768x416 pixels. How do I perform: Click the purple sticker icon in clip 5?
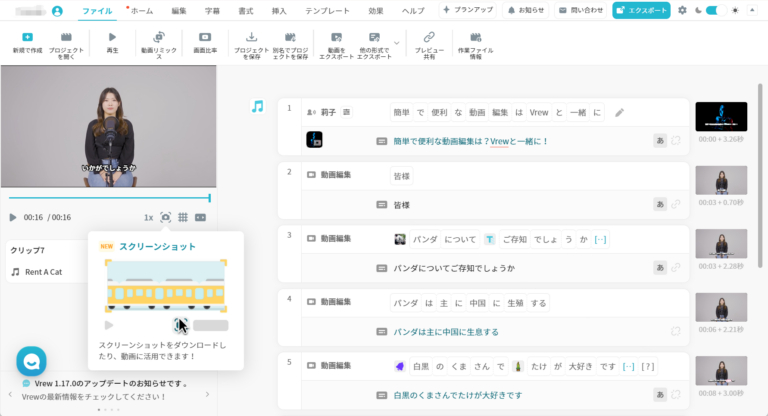400,366
